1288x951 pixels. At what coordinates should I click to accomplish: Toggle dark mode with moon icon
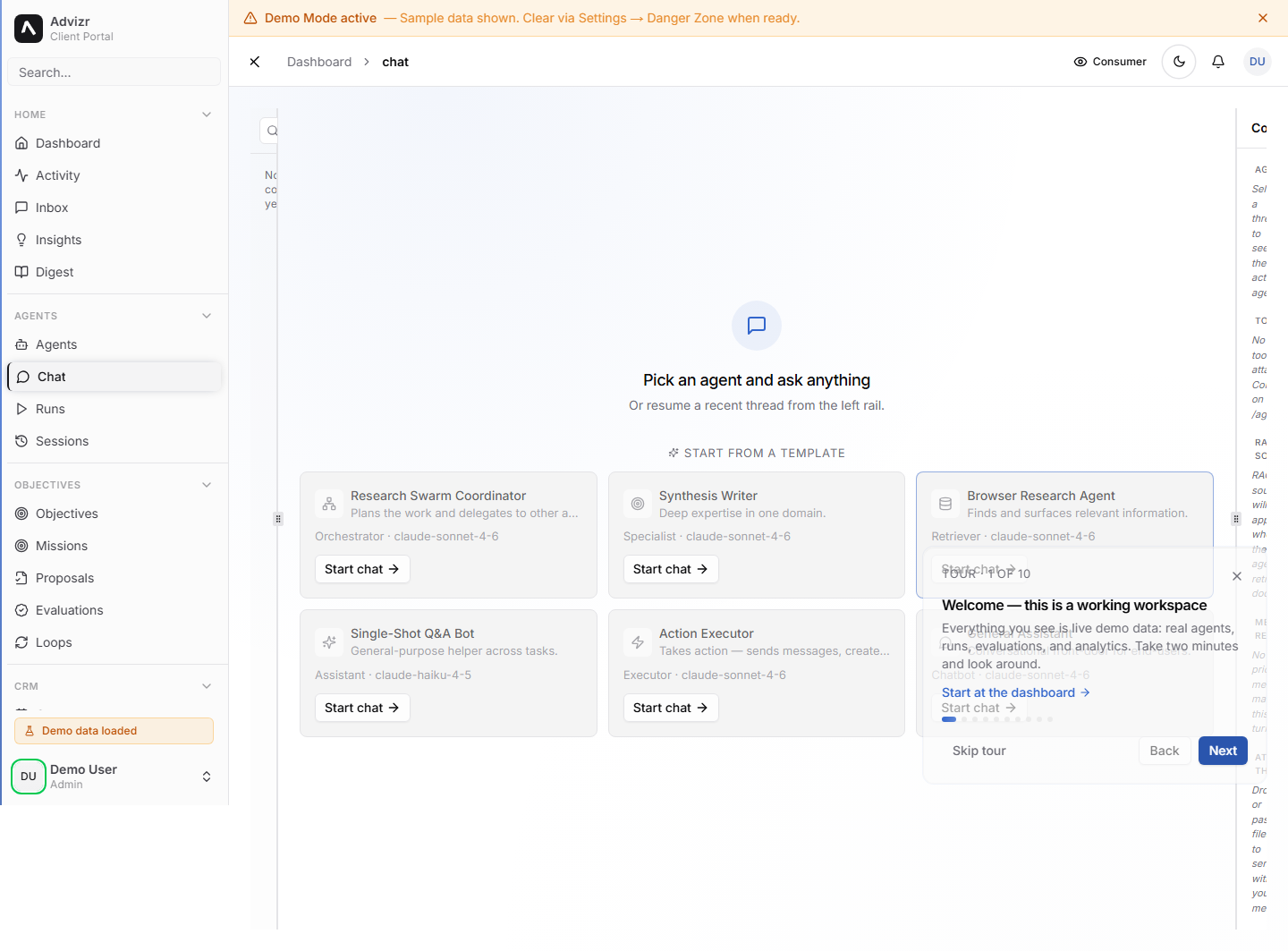(1179, 62)
